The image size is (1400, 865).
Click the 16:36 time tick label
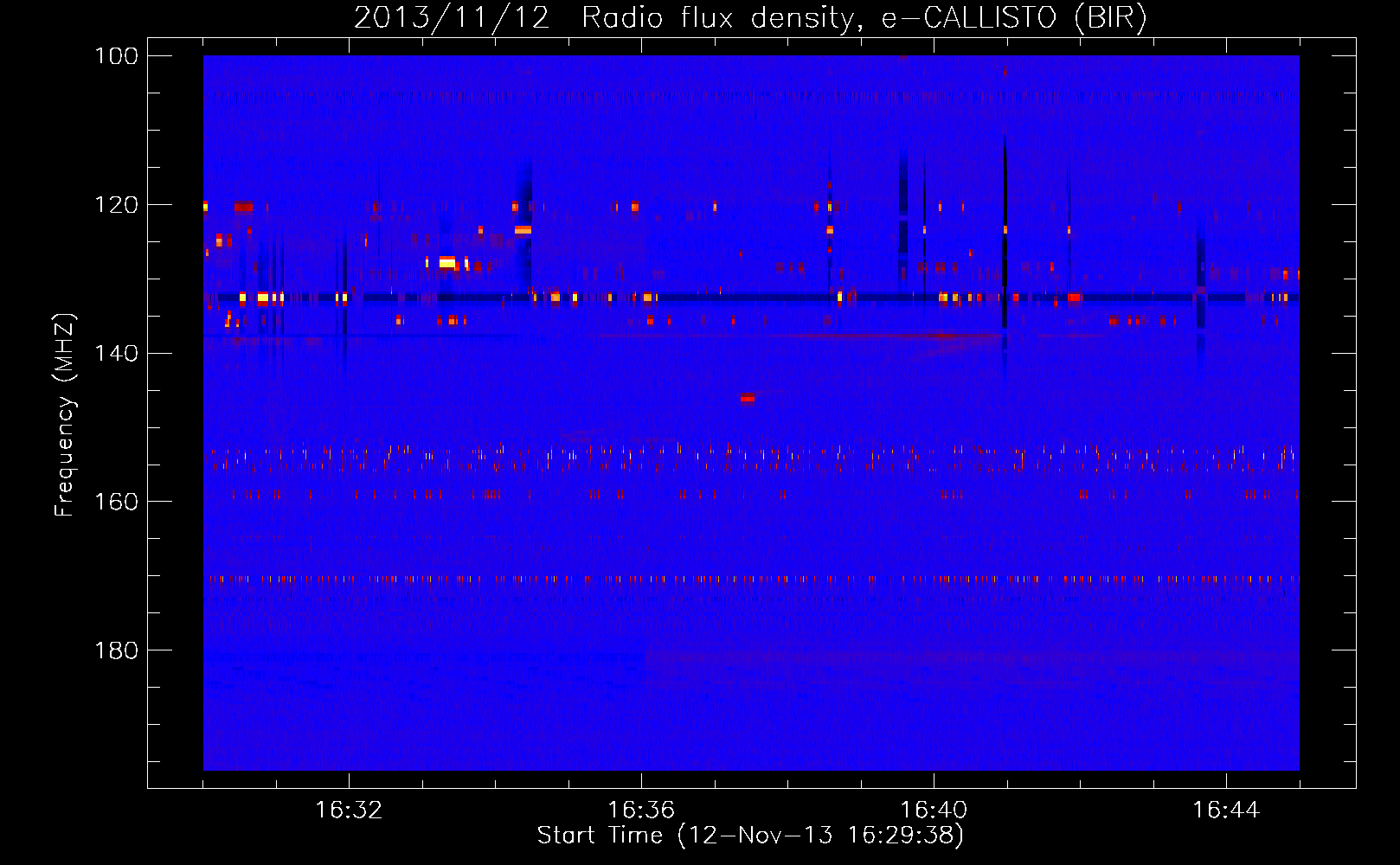pos(641,811)
